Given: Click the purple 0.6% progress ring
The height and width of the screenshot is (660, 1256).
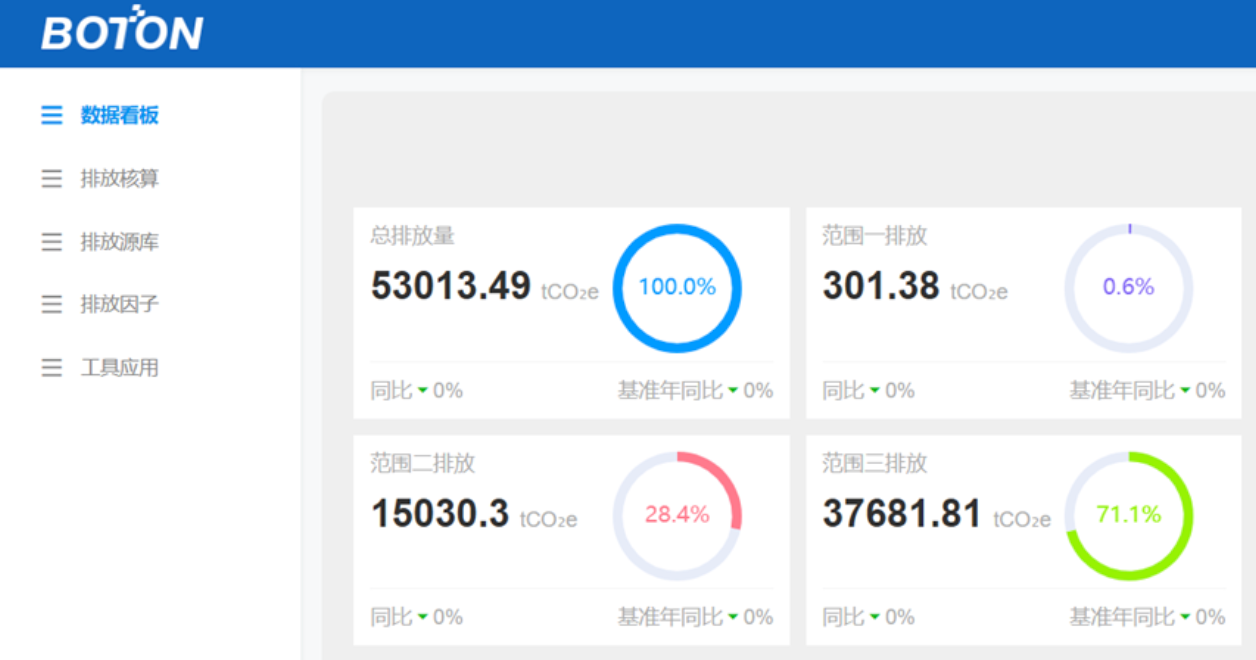Looking at the screenshot, I should [x=1128, y=288].
